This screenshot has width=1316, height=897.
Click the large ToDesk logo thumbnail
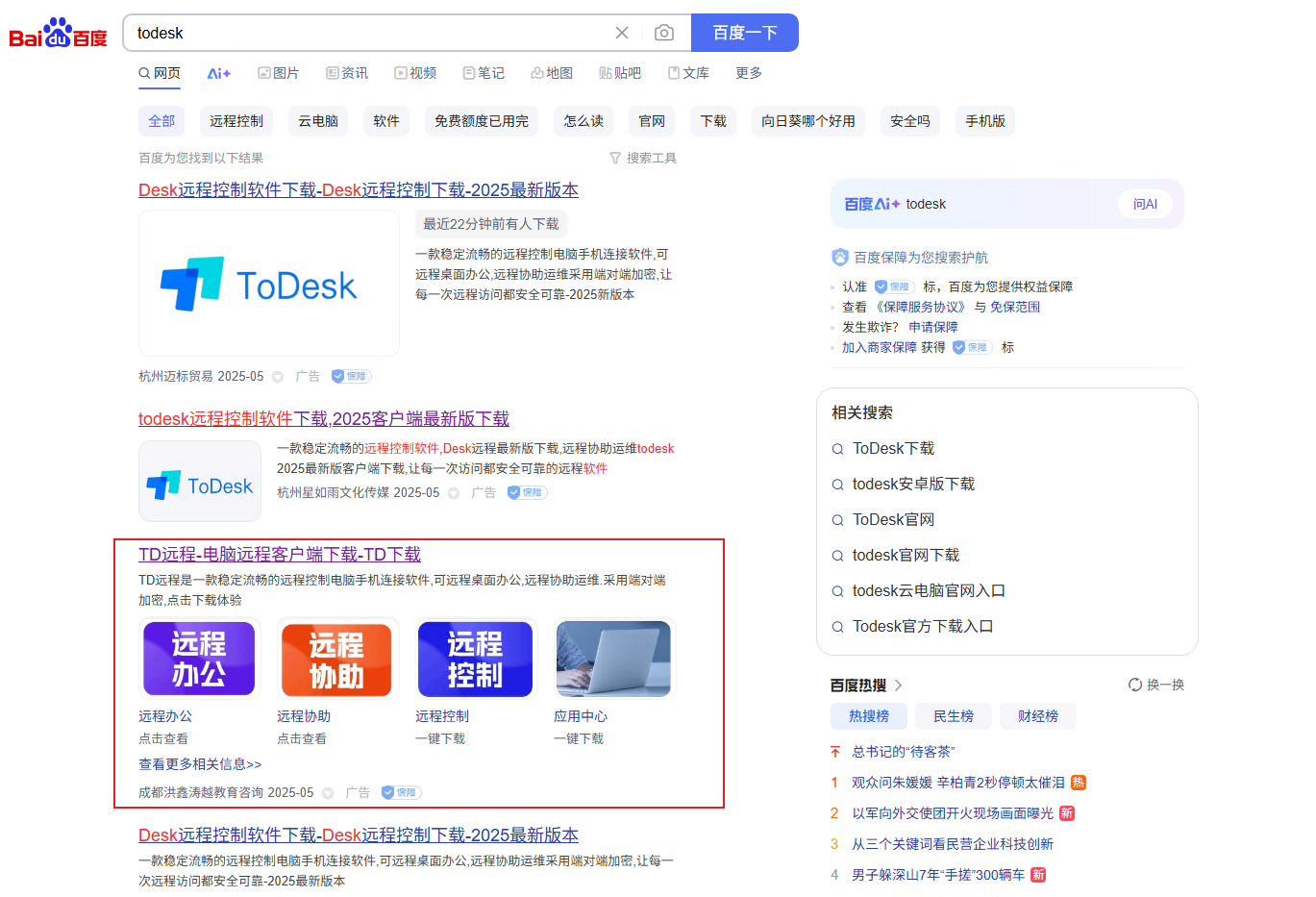[269, 284]
